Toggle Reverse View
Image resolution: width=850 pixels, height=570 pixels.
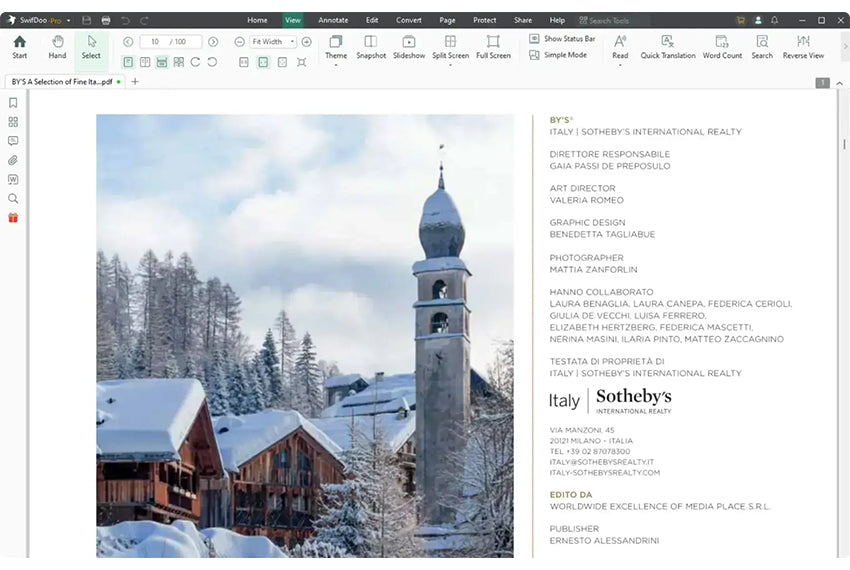tap(803, 47)
